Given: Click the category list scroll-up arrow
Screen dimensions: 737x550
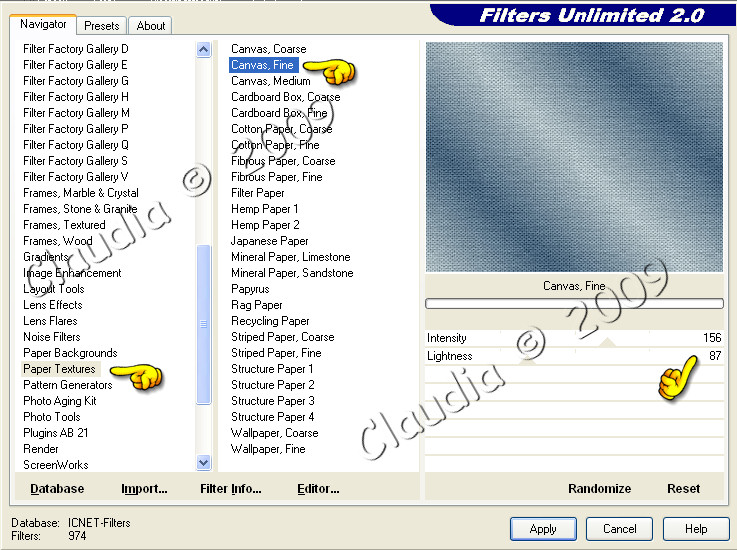Looking at the screenshot, I should click(x=204, y=49).
